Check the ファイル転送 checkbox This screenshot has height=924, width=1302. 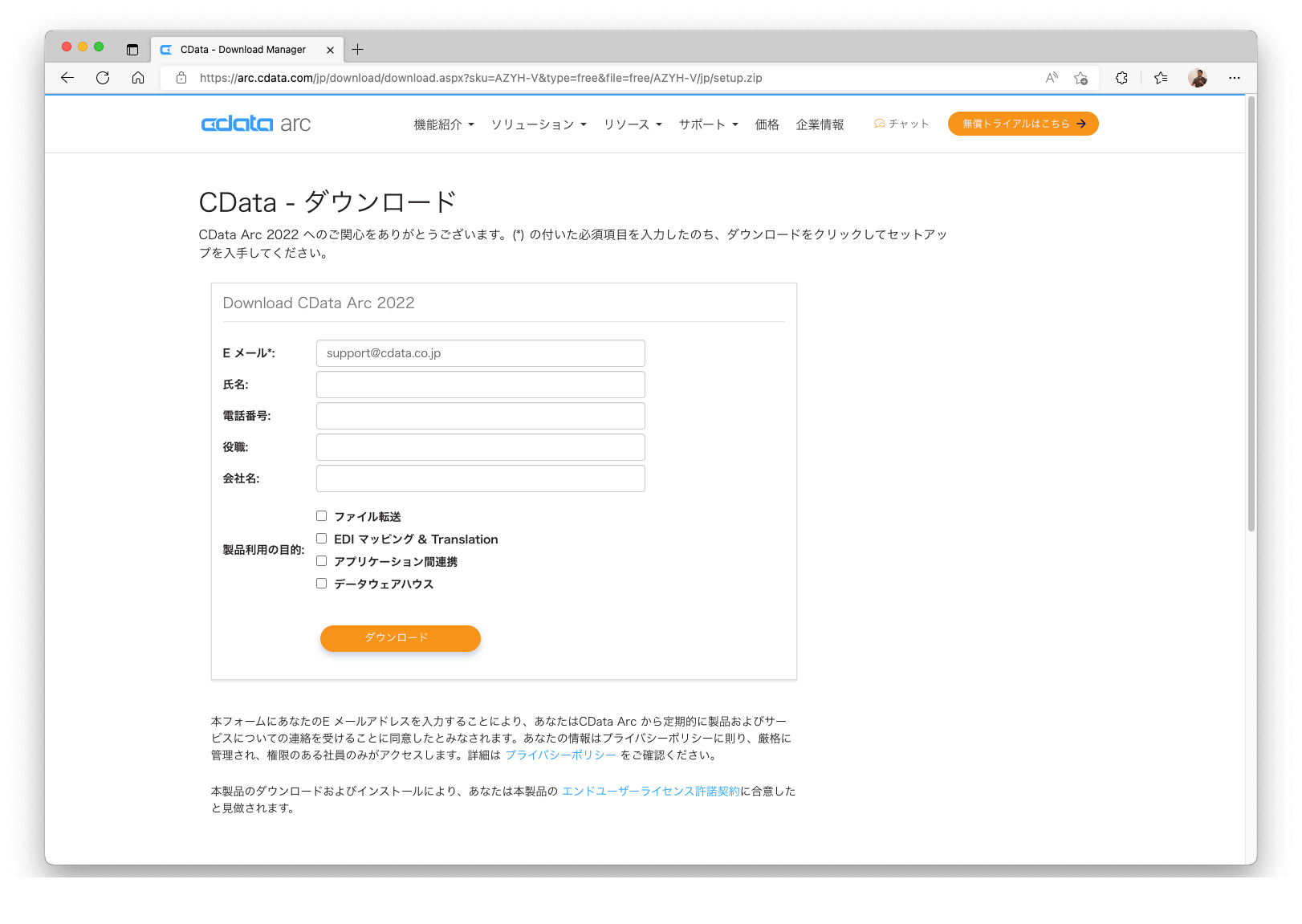point(321,516)
